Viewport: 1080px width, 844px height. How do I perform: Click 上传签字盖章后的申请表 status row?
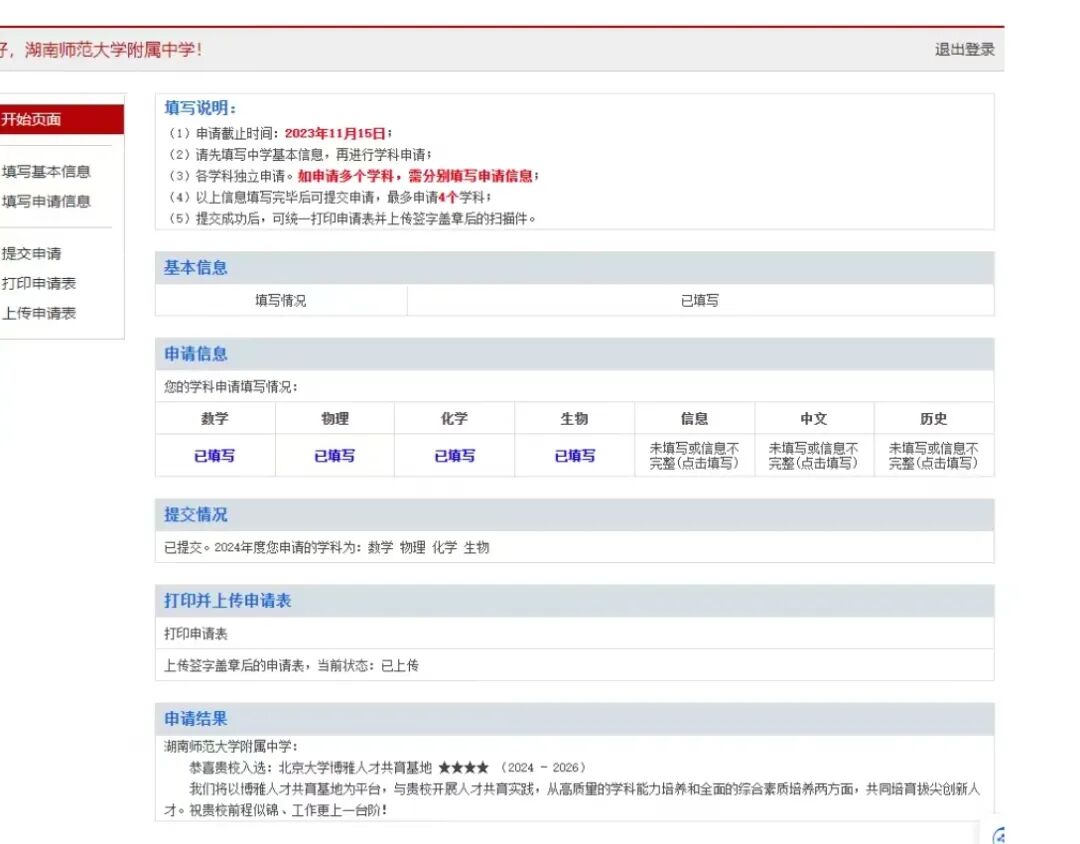(574, 665)
